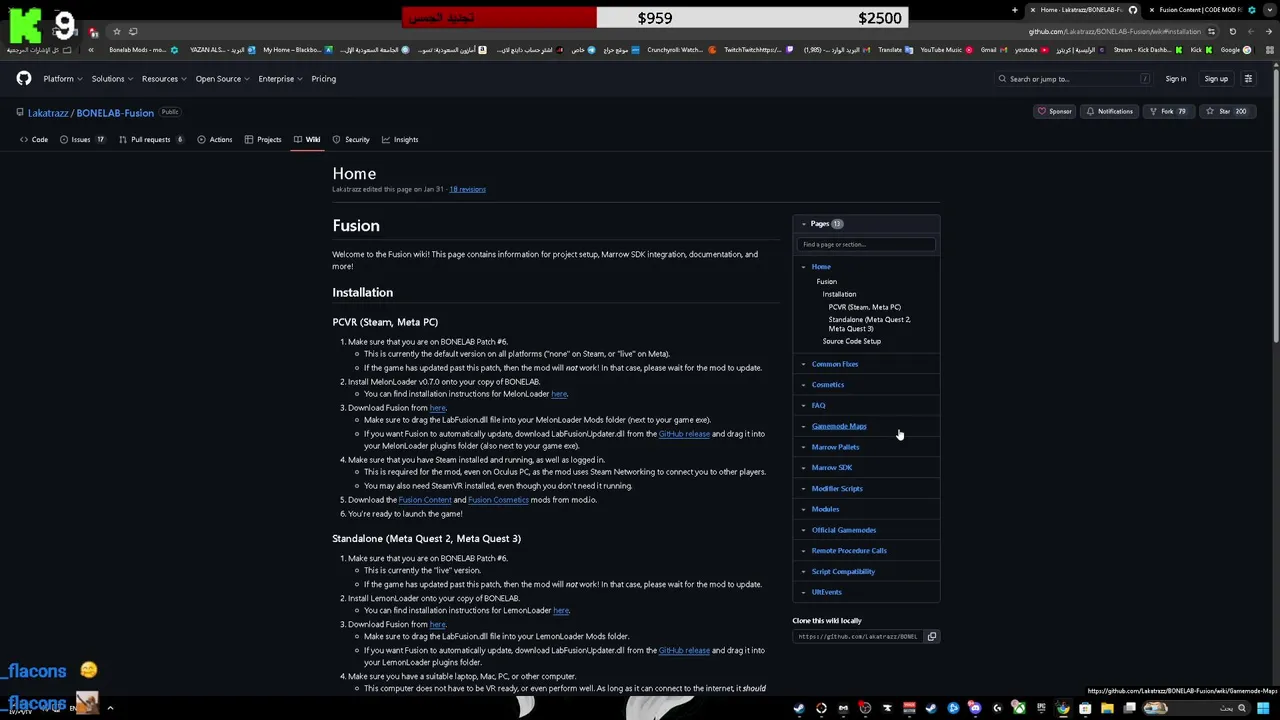The height and width of the screenshot is (720, 1280).
Task: Open the Resources dropdown menu
Action: [163, 79]
